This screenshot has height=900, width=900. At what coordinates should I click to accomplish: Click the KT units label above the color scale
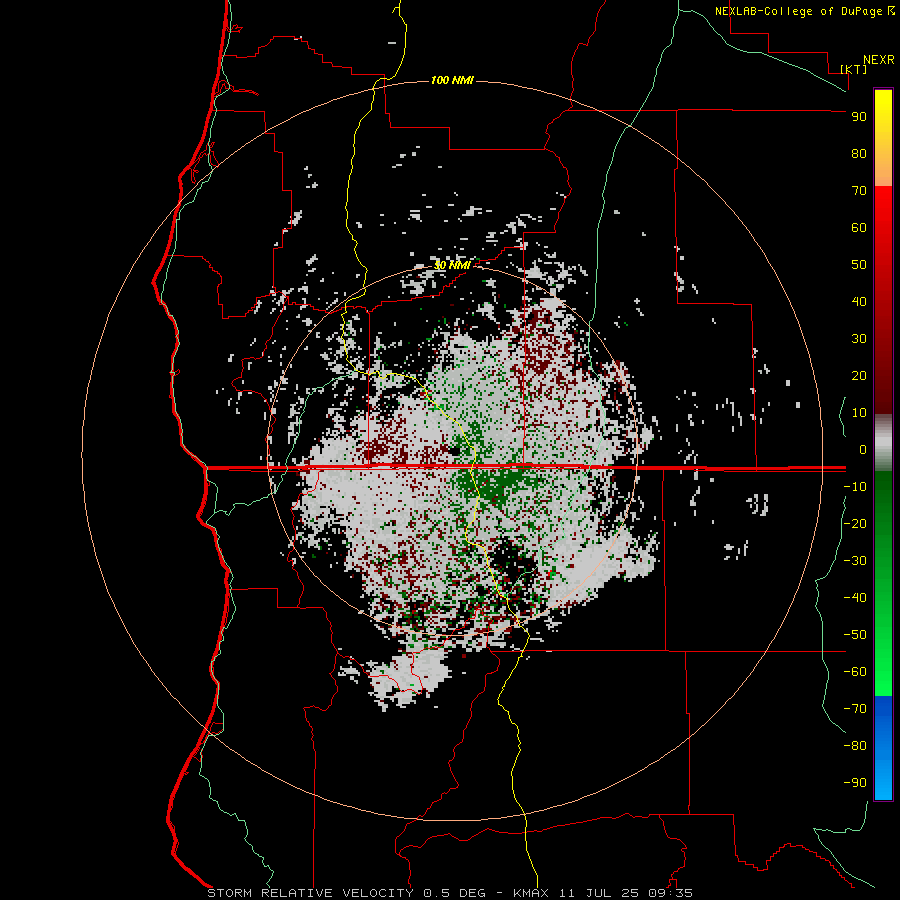(854, 69)
